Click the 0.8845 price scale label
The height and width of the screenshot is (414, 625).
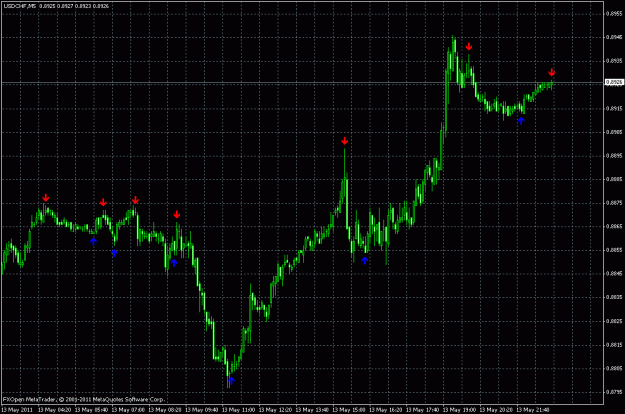coord(614,274)
